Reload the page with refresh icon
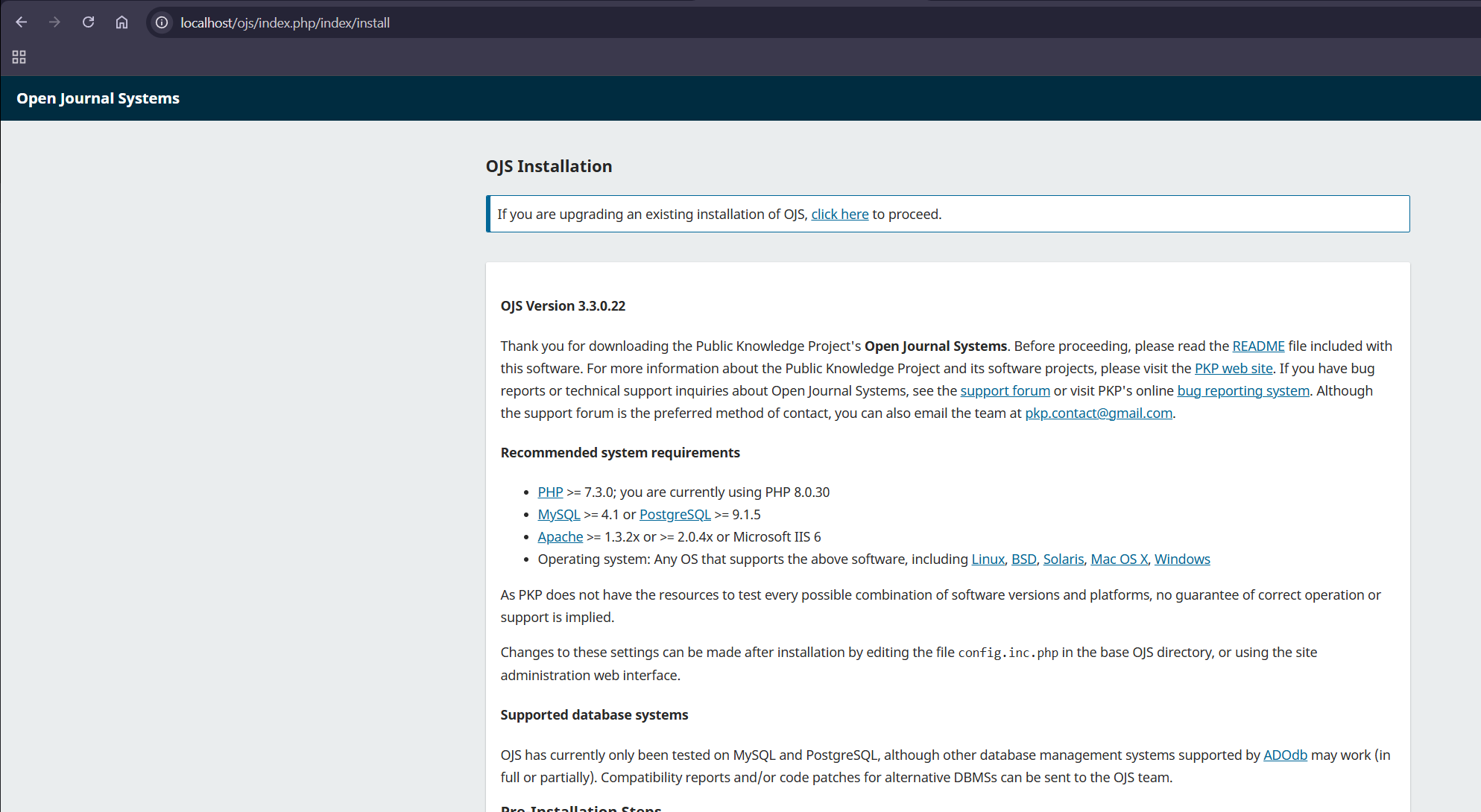Image resolution: width=1481 pixels, height=812 pixels. click(x=88, y=22)
